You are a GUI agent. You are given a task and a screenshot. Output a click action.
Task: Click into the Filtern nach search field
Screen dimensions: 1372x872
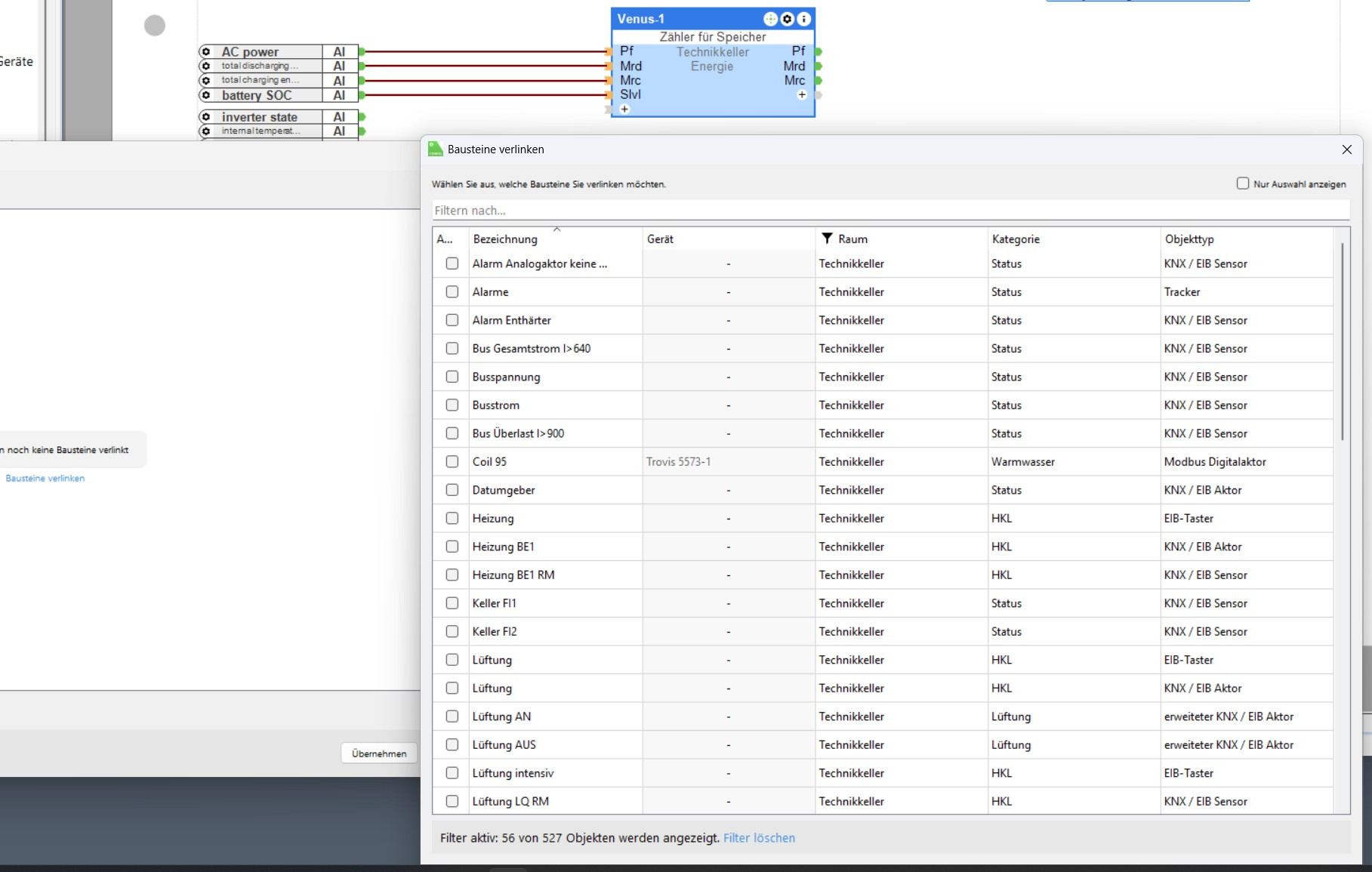point(891,211)
